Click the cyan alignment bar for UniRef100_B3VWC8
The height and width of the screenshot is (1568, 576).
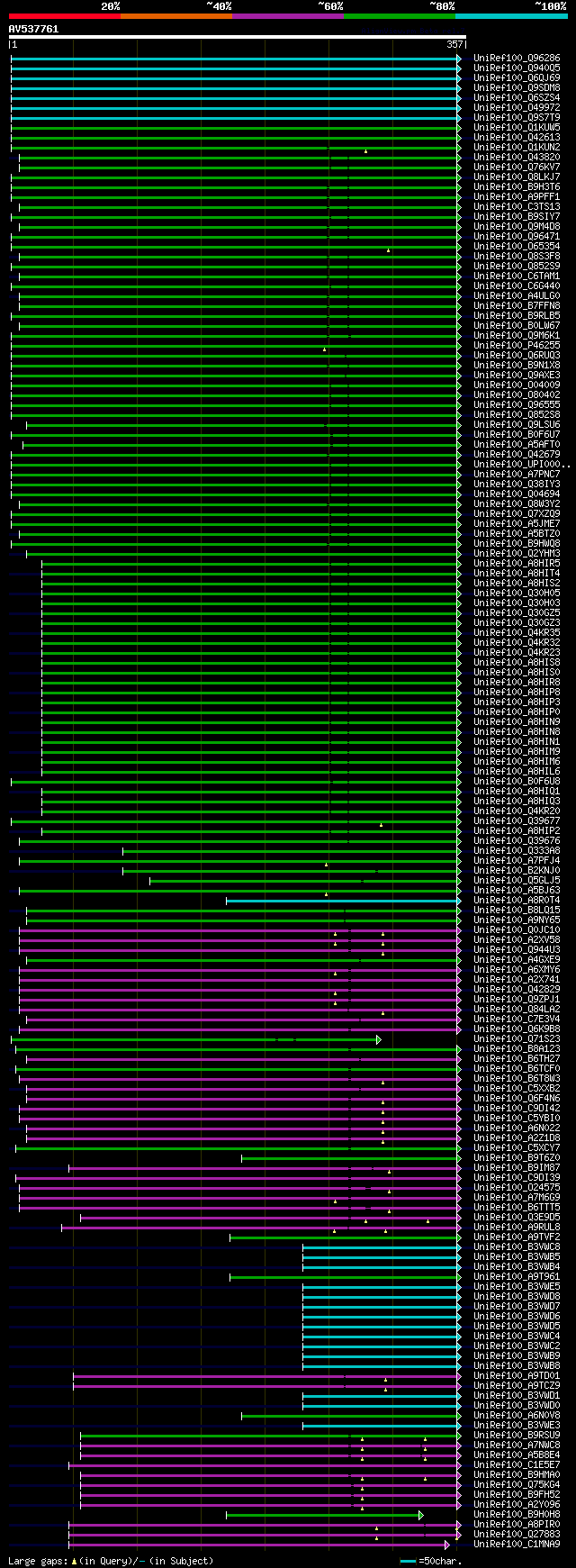pyautogui.click(x=382, y=1247)
